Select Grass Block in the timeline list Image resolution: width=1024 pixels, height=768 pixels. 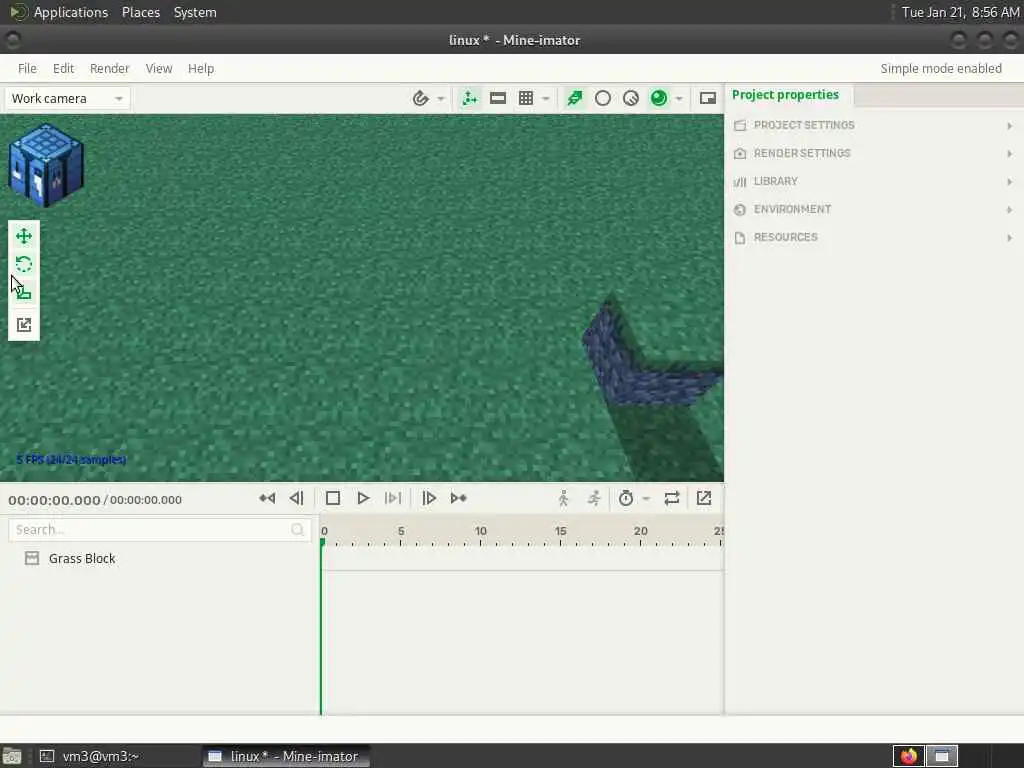pyautogui.click(x=82, y=558)
